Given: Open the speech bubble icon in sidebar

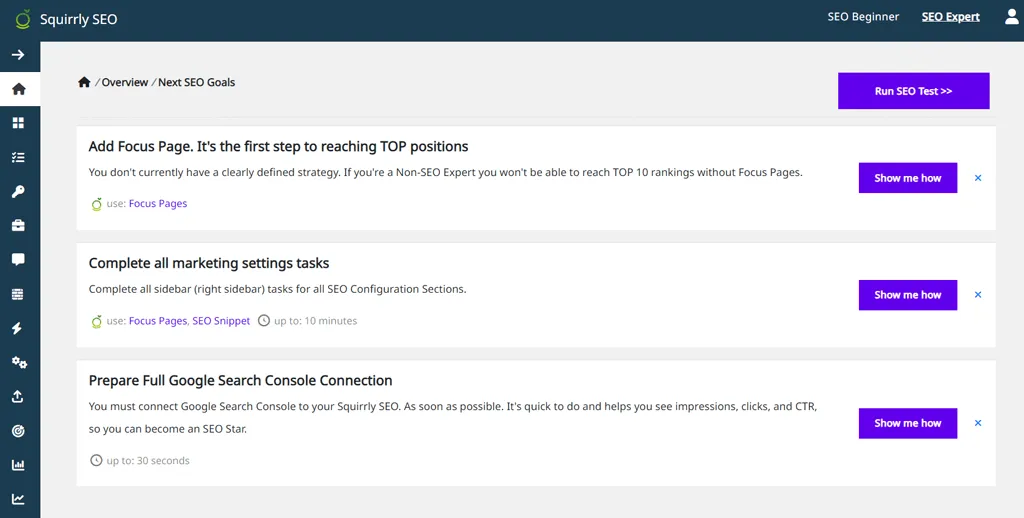Looking at the screenshot, I should coord(18,260).
